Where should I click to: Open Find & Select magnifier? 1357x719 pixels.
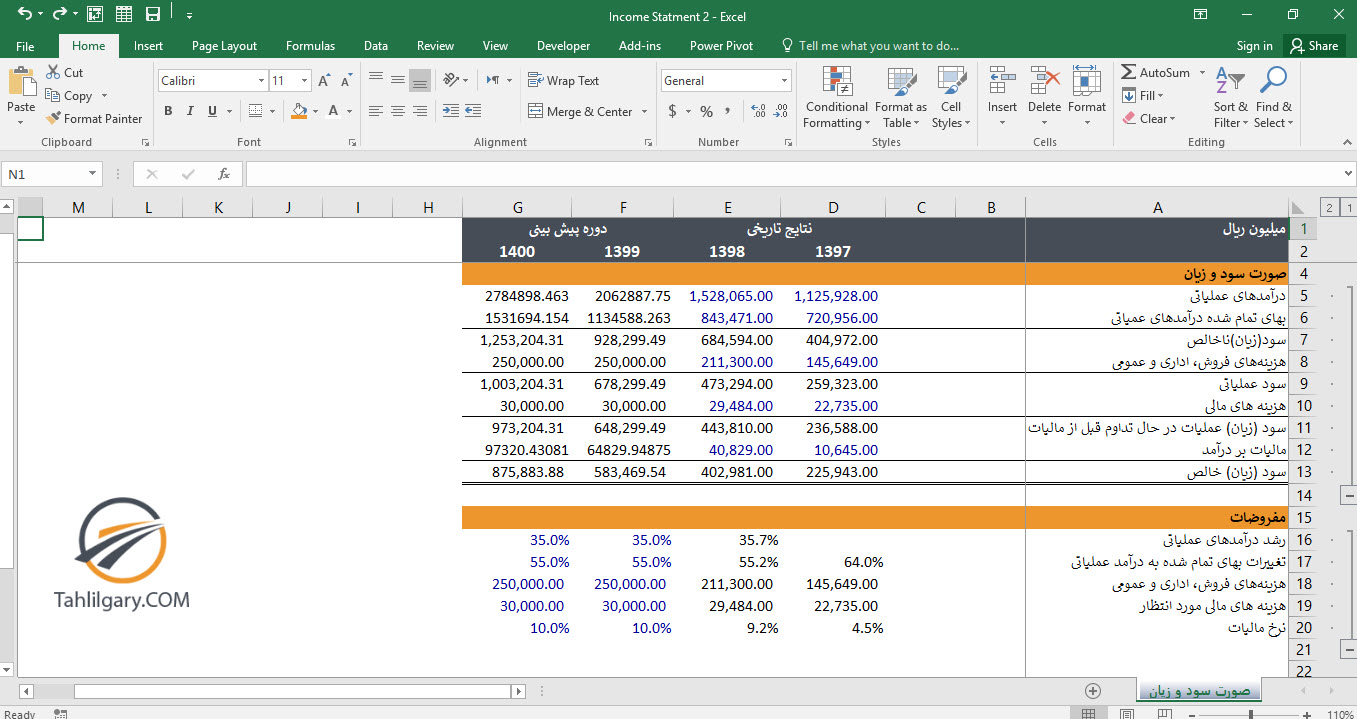[x=1273, y=98]
